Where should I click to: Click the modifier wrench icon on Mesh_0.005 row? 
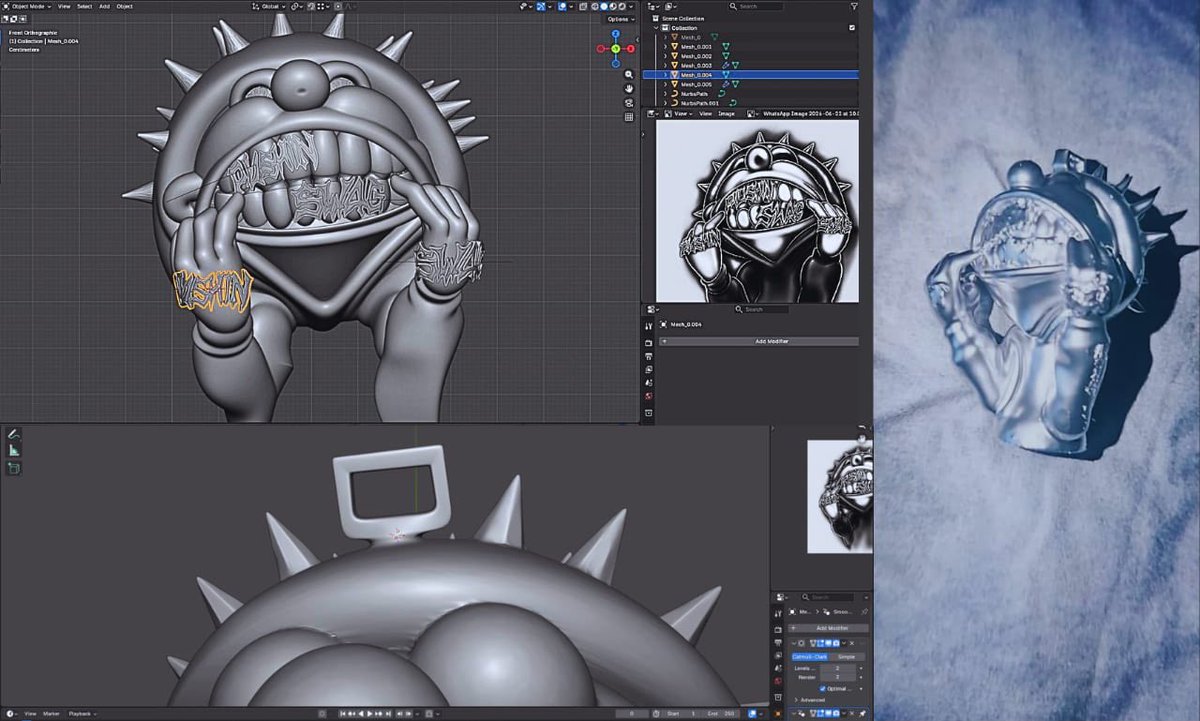point(725,84)
